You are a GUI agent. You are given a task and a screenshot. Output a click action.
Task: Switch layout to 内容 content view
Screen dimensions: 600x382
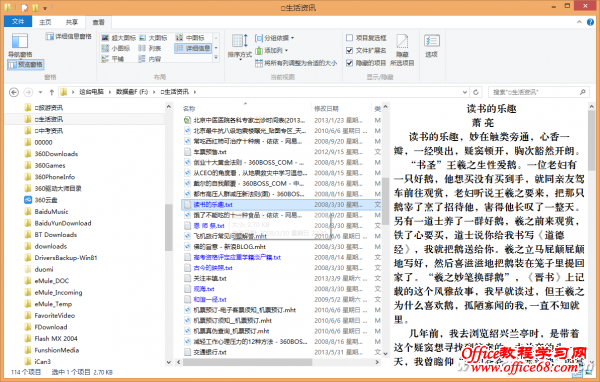click(x=150, y=59)
